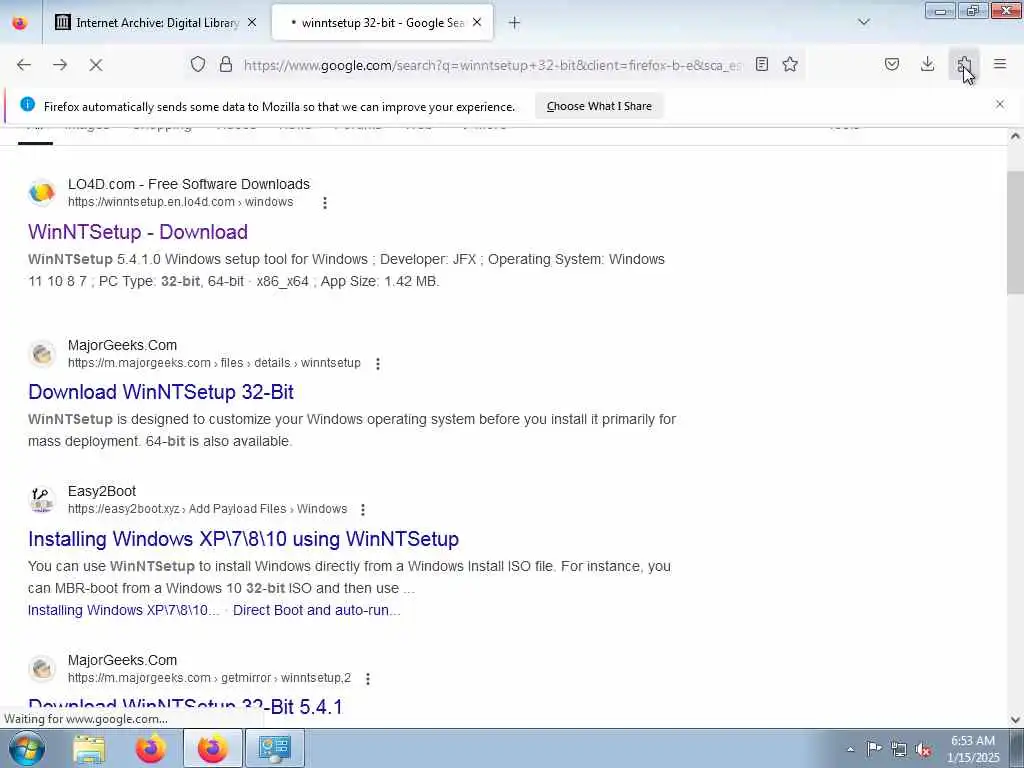
Task: Click the active Firefox taskbar window button
Action: (213, 748)
